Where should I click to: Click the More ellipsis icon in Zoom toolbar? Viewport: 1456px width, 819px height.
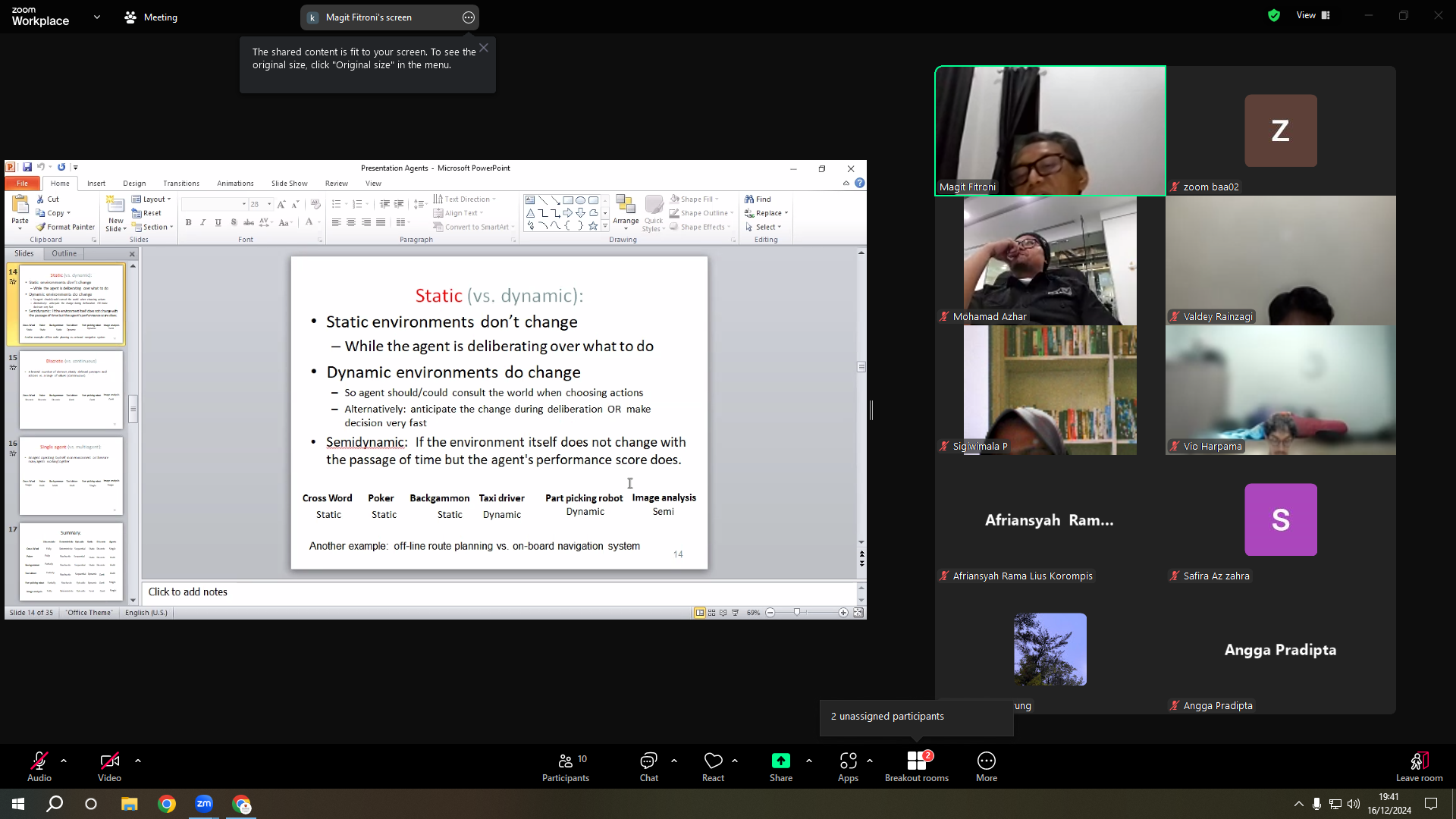click(x=987, y=761)
